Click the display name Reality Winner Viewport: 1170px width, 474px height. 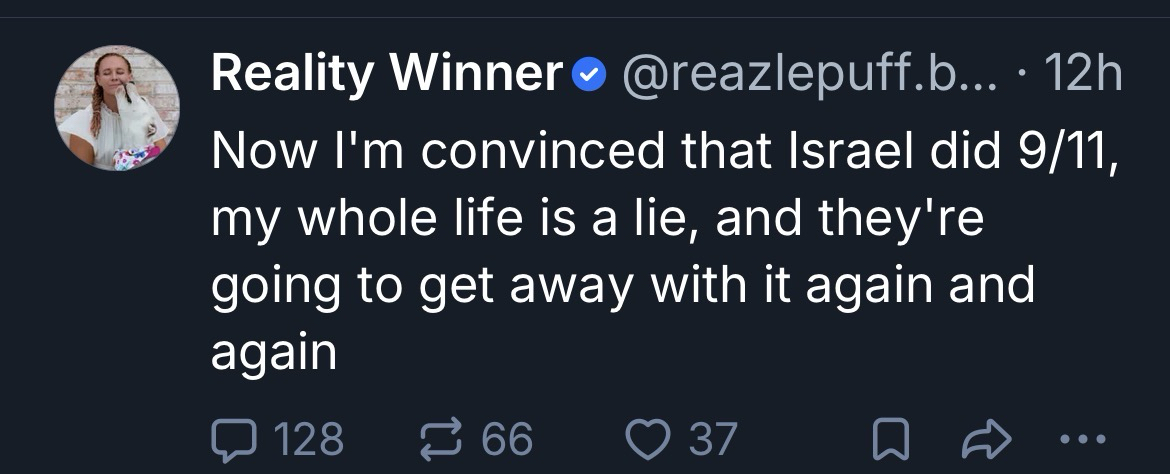pos(388,73)
